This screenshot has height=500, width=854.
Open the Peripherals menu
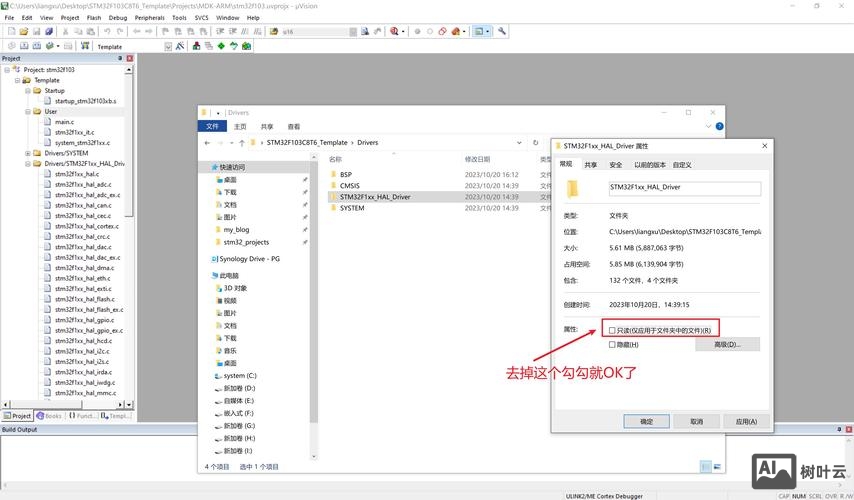pyautogui.click(x=150, y=17)
